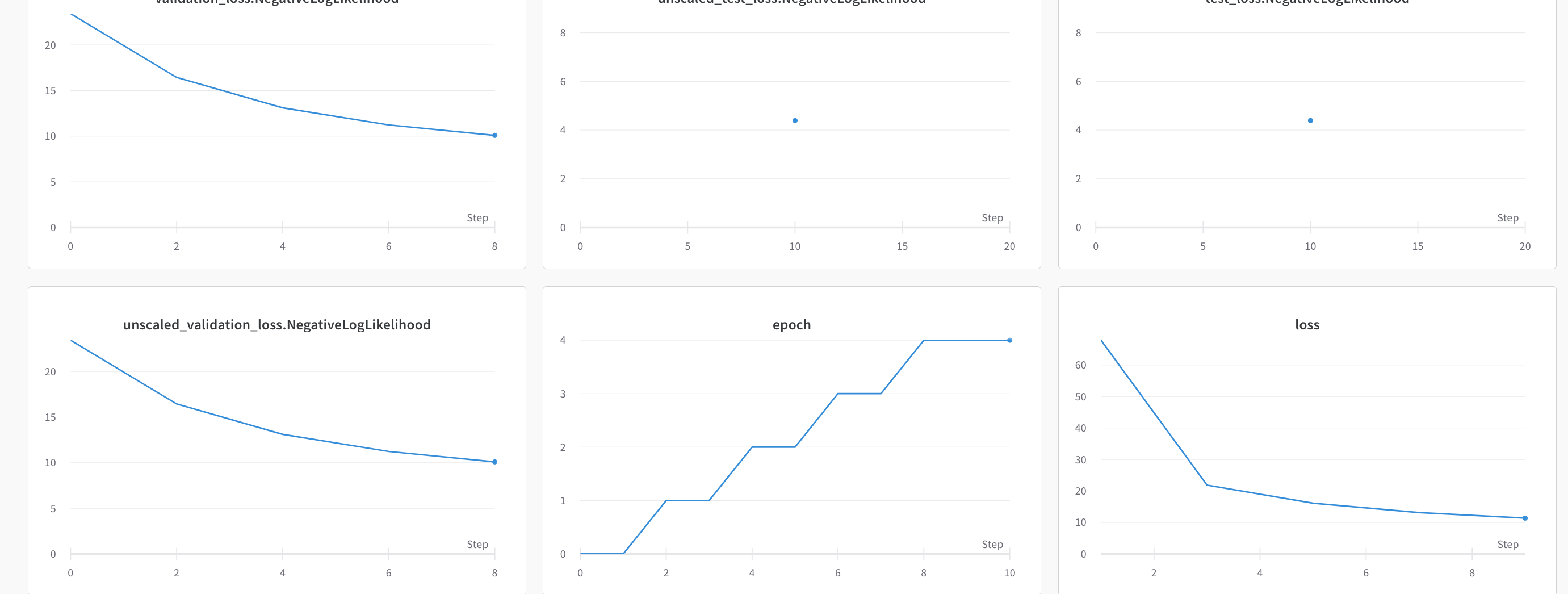The image size is (1568, 594).
Task: Click the epoch chart title
Action: (x=791, y=325)
